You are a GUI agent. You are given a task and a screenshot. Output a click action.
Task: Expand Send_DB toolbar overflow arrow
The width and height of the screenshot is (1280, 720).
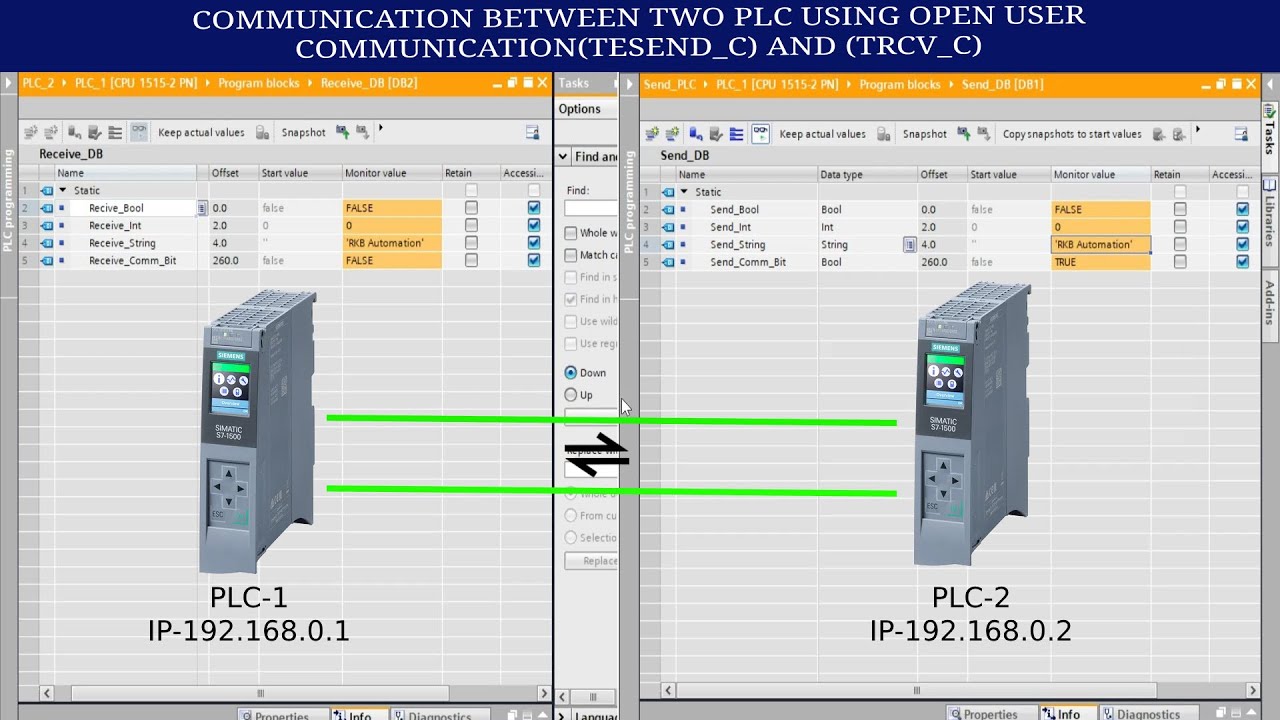(x=1198, y=131)
